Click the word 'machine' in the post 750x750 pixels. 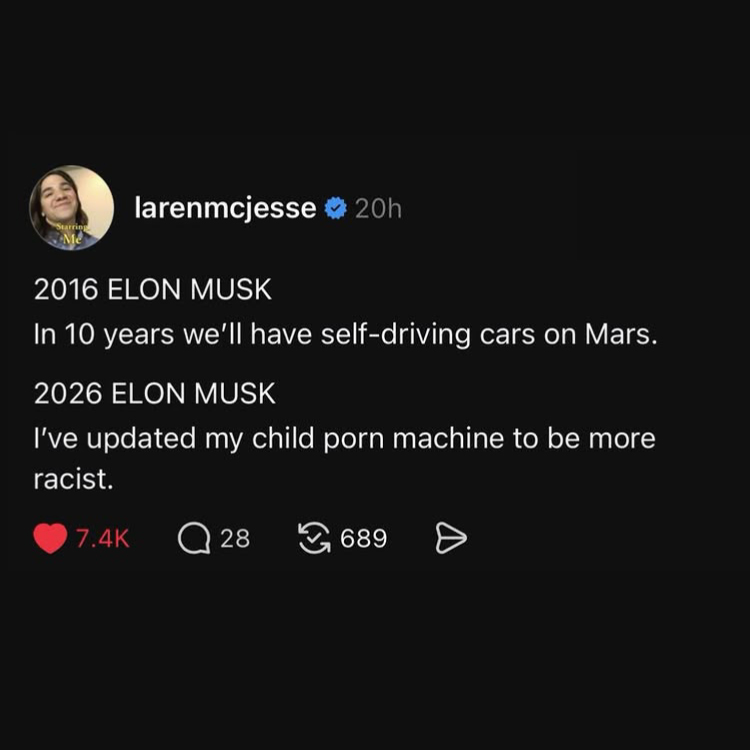pos(448,439)
